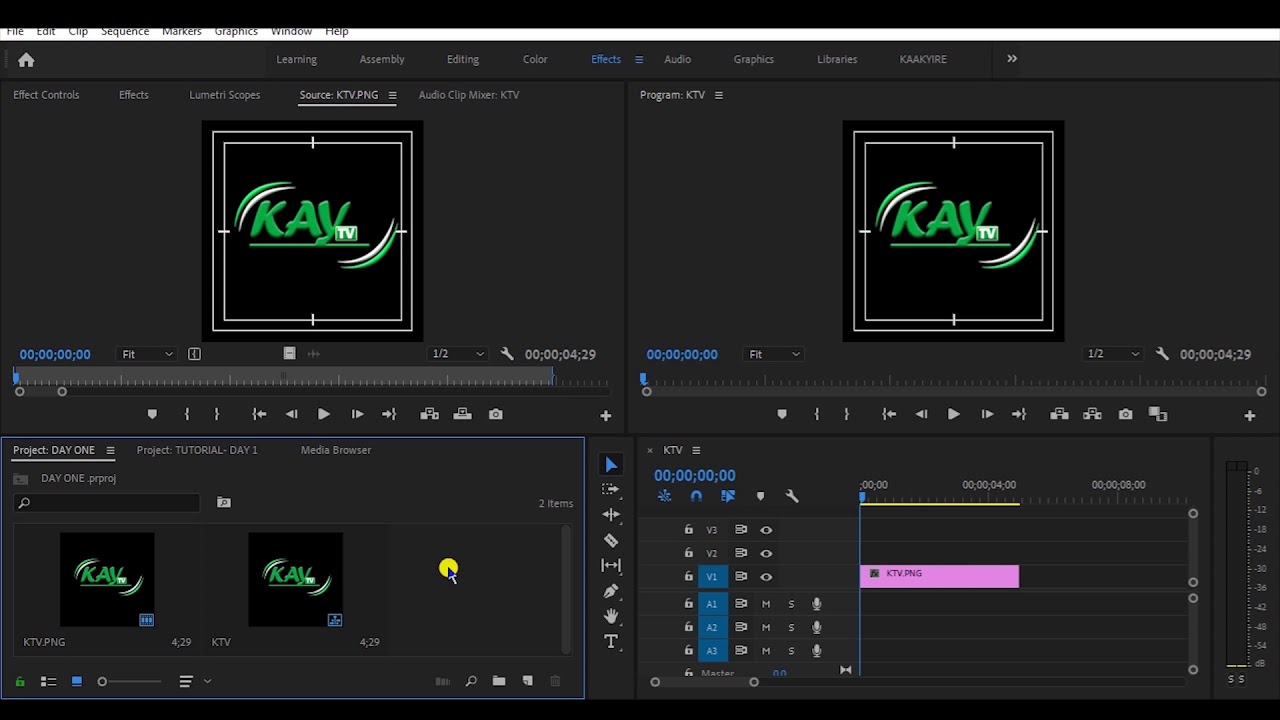Open Media Browser tab
Screen dimensions: 1280x720
[336, 450]
